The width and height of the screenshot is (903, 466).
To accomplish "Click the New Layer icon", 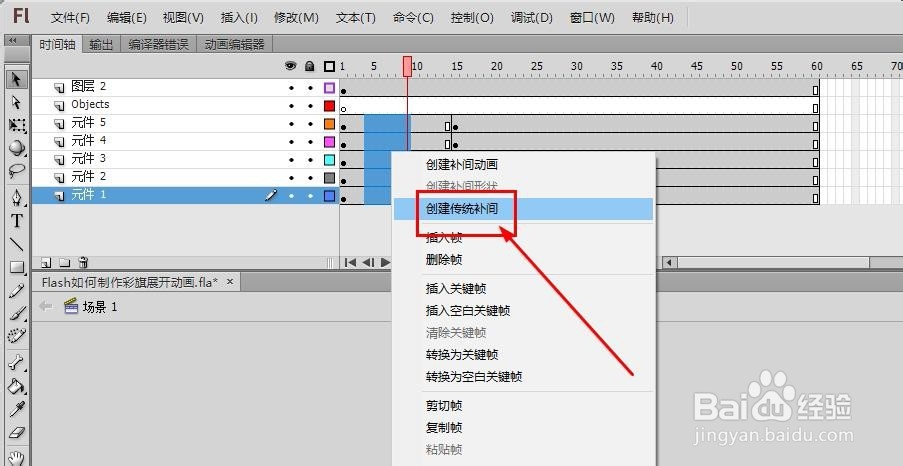I will pyautogui.click(x=46, y=263).
